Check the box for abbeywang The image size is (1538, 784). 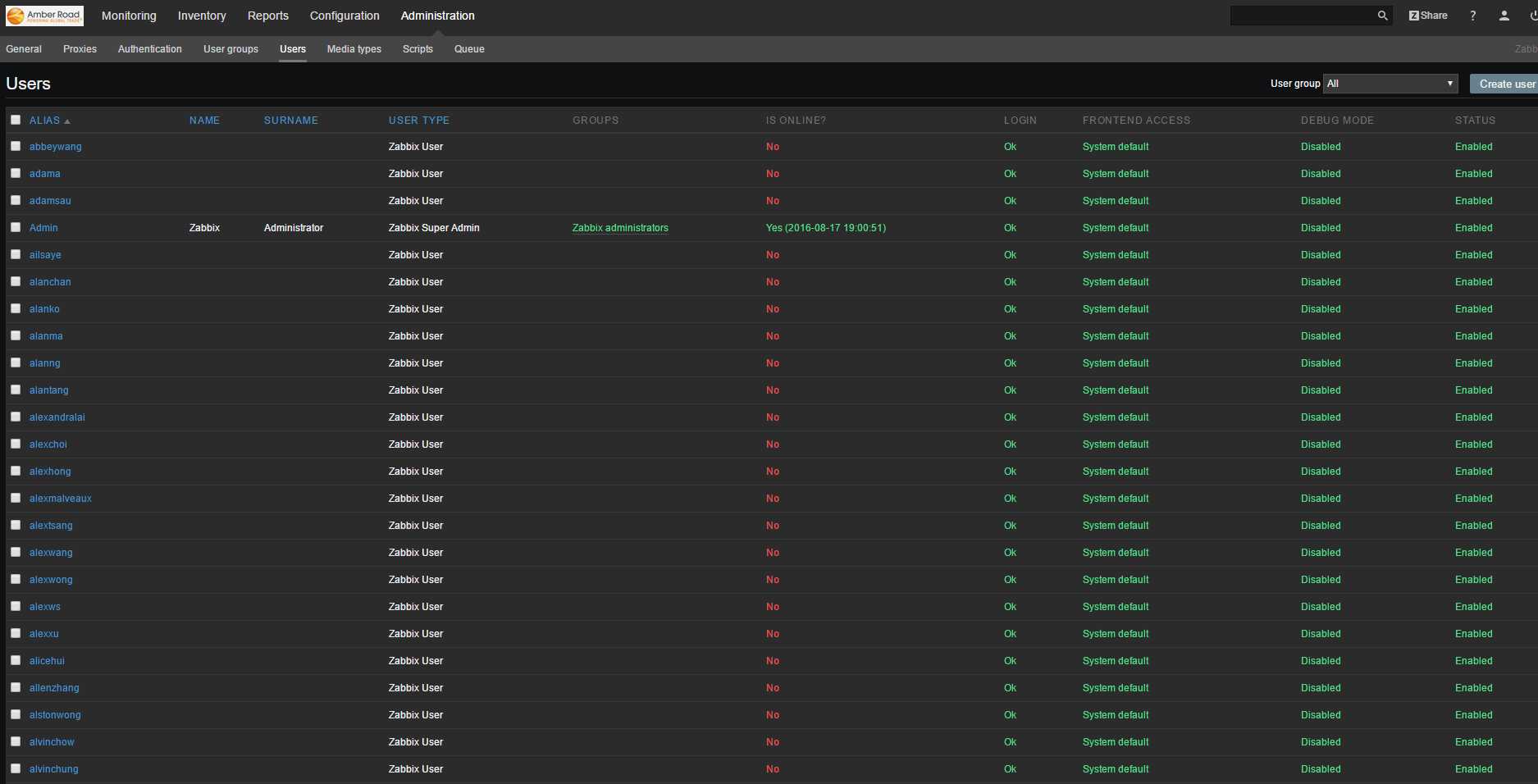(16, 146)
